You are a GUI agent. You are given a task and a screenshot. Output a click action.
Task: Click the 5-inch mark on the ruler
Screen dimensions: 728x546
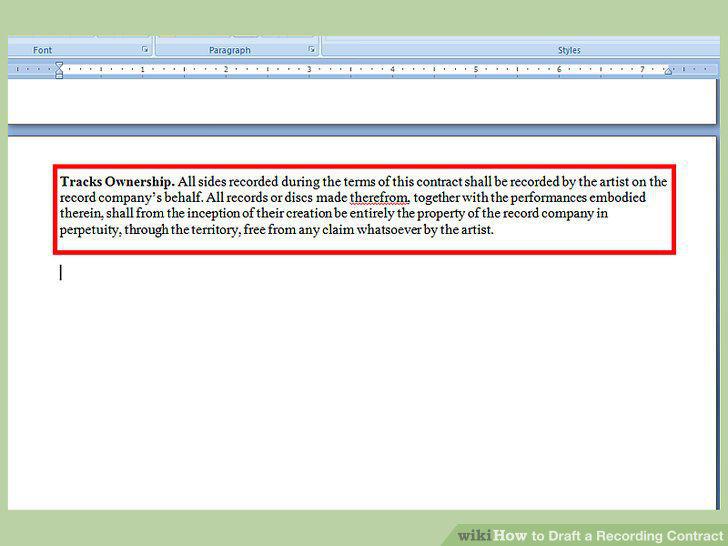pyautogui.click(x=475, y=69)
